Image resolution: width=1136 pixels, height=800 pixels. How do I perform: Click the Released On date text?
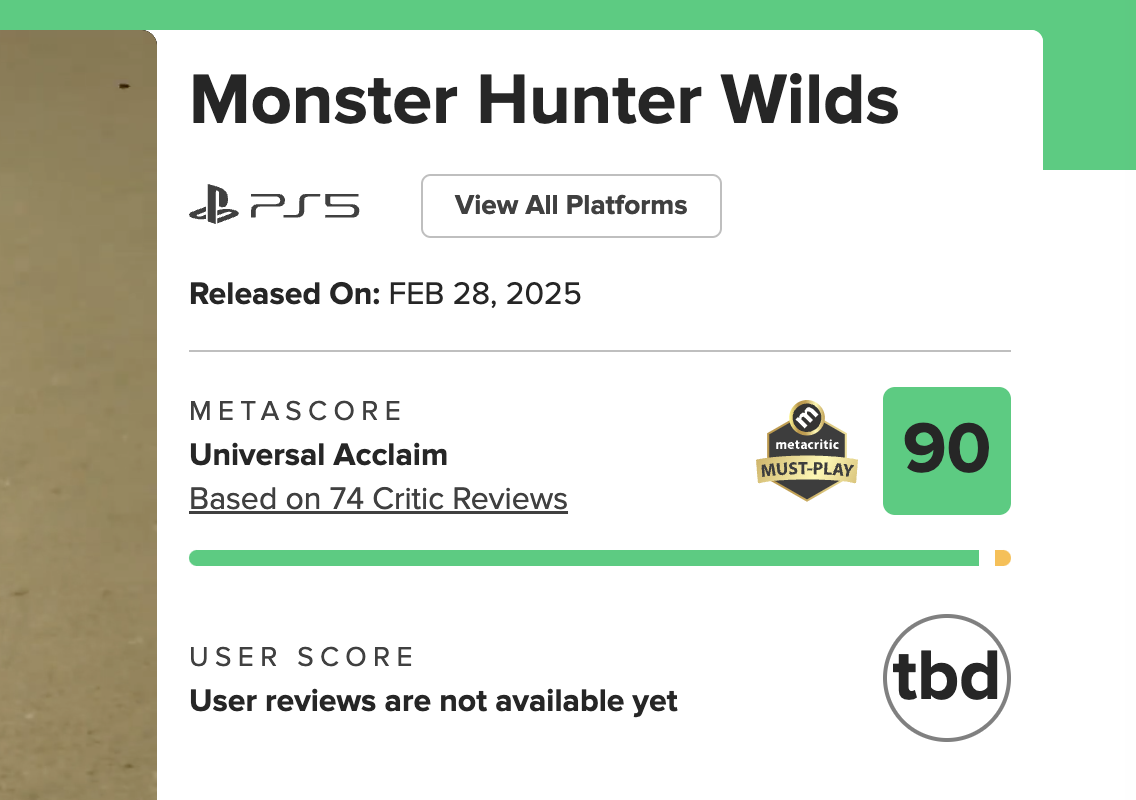pos(385,294)
